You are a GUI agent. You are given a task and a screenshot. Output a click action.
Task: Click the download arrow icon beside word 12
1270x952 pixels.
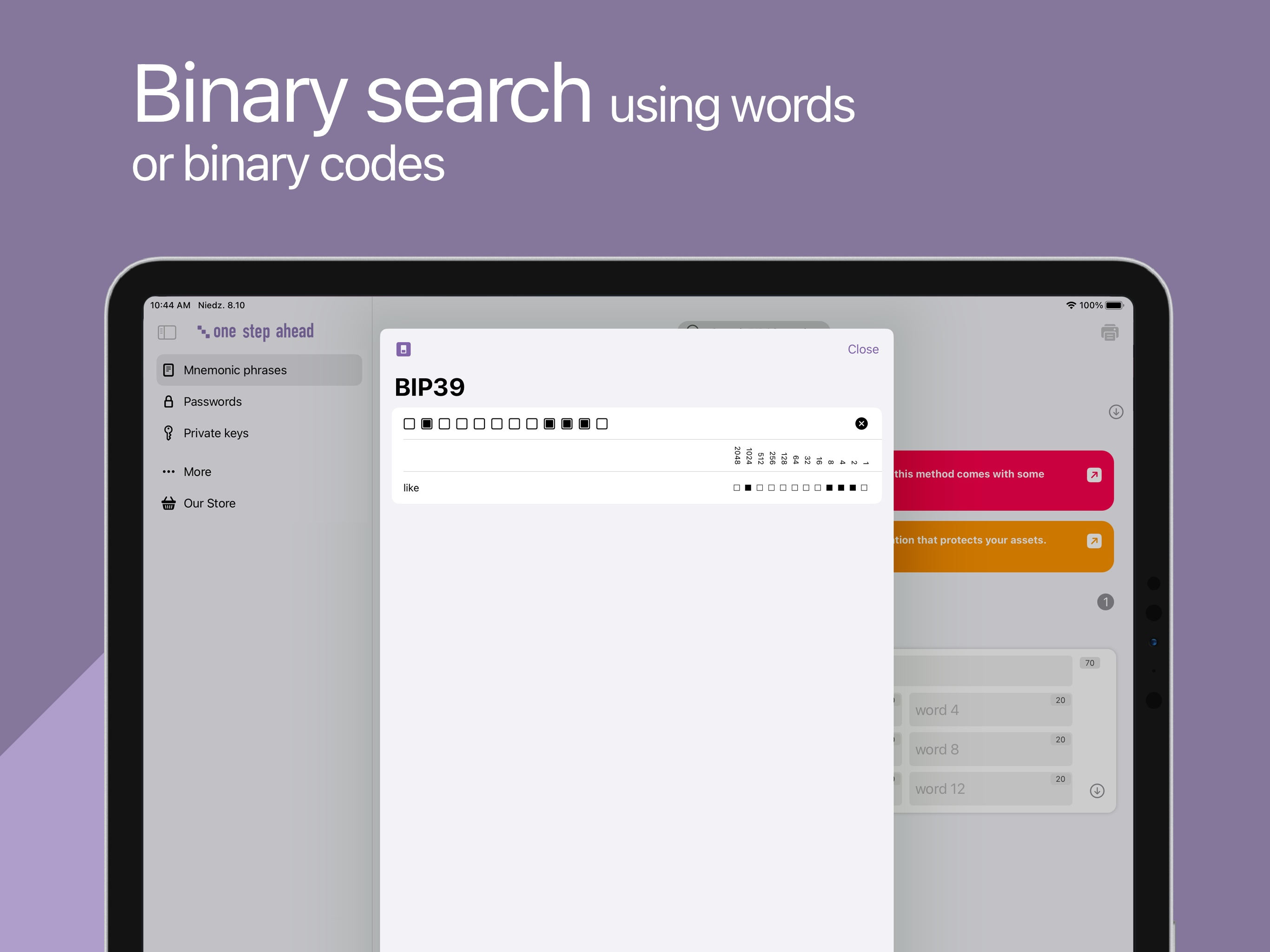[x=1097, y=791]
